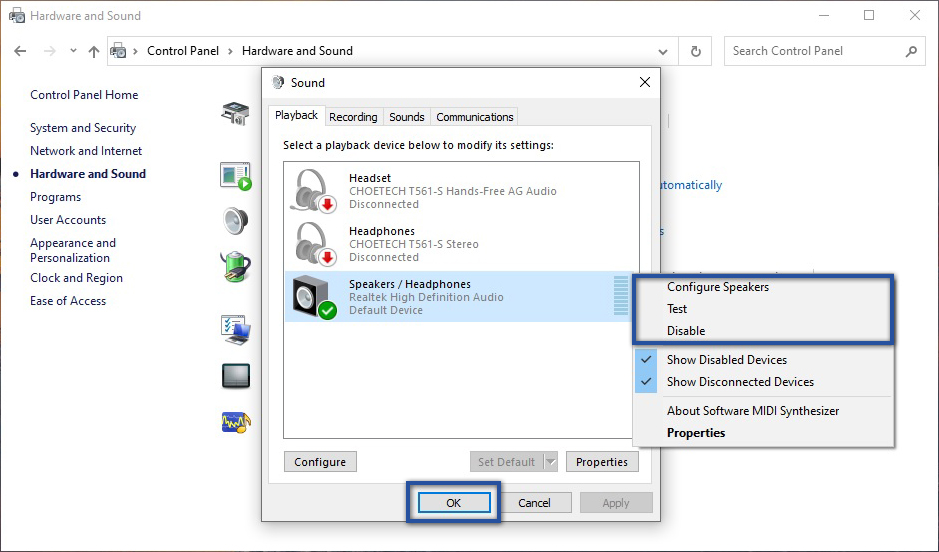The width and height of the screenshot is (939, 552).
Task: Switch to the Recording tab
Action: 353,117
